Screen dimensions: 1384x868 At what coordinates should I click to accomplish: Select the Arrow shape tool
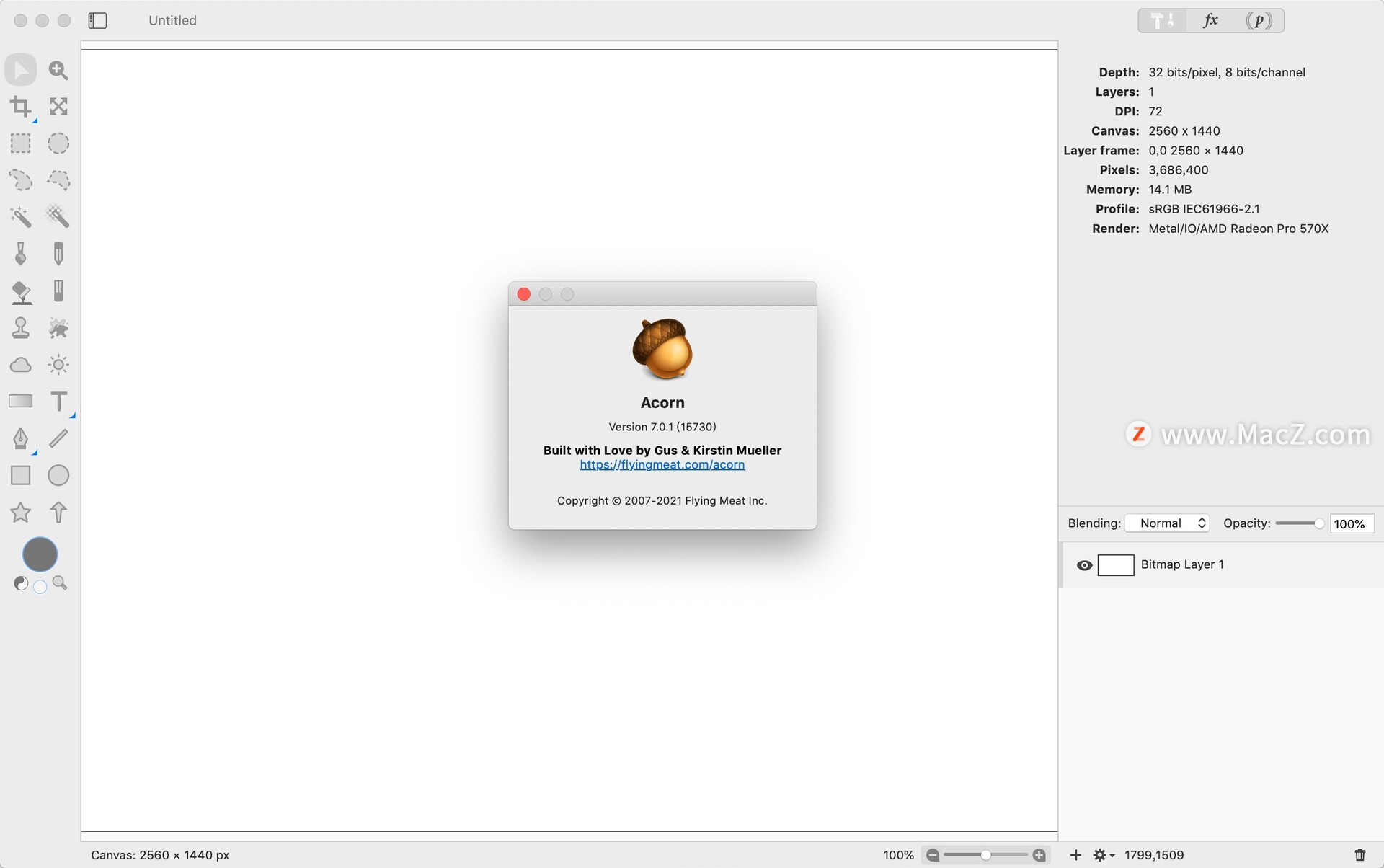pos(58,513)
